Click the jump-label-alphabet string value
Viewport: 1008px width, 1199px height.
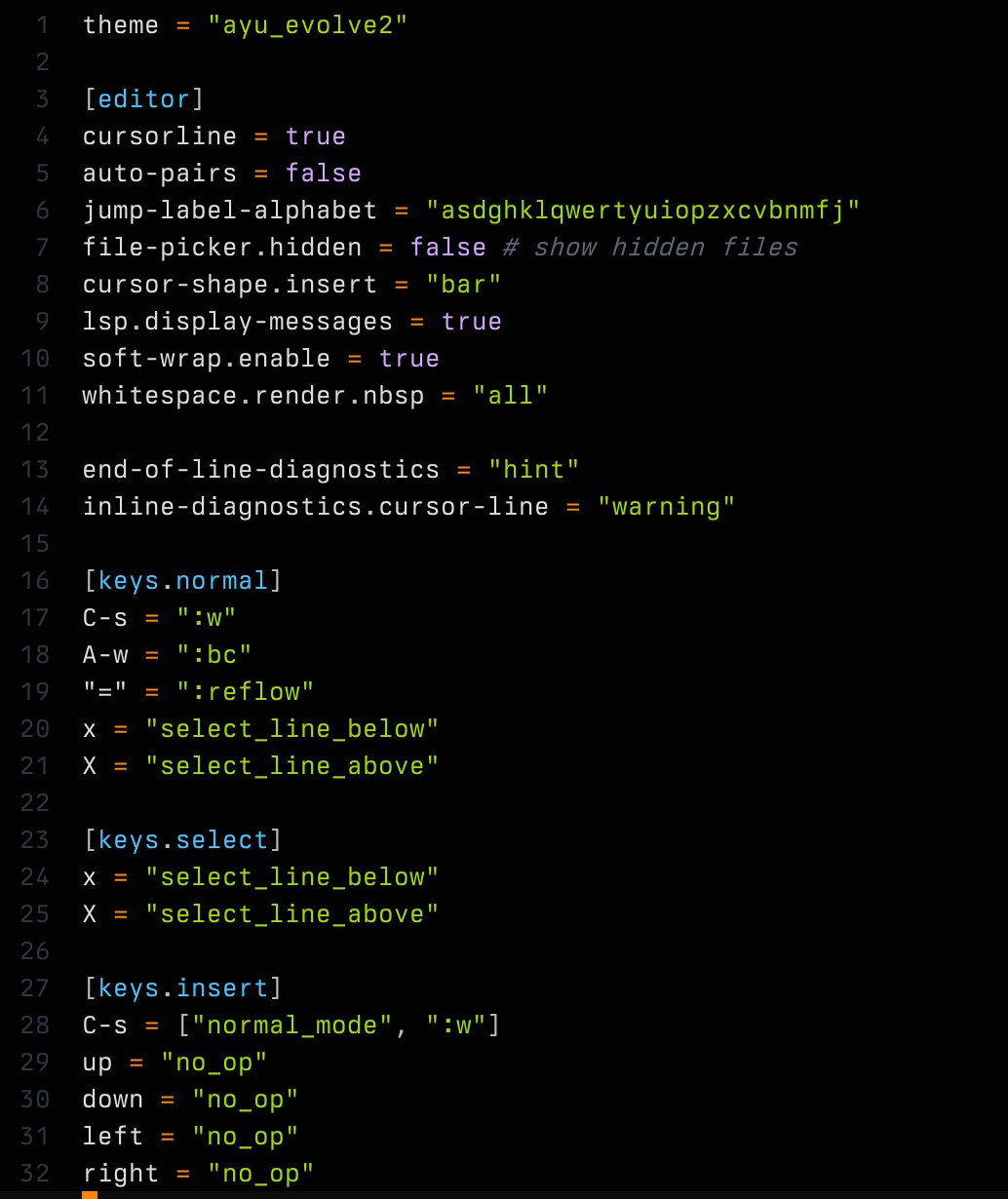pyautogui.click(x=642, y=211)
